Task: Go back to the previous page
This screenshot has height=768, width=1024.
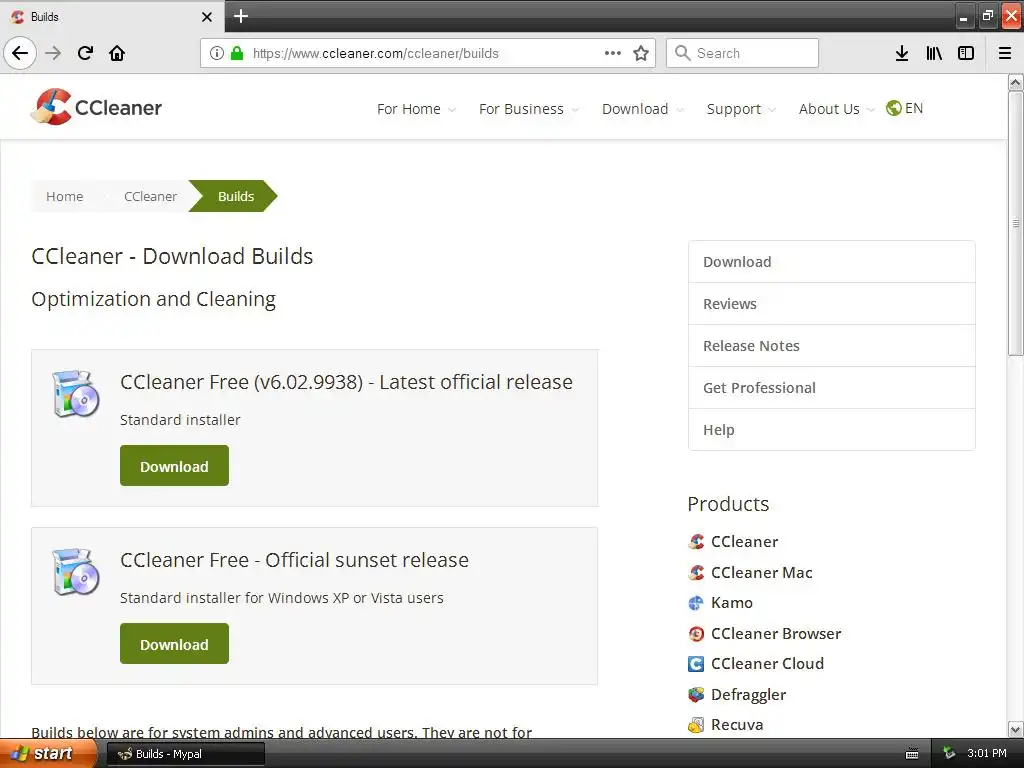Action: [x=20, y=53]
